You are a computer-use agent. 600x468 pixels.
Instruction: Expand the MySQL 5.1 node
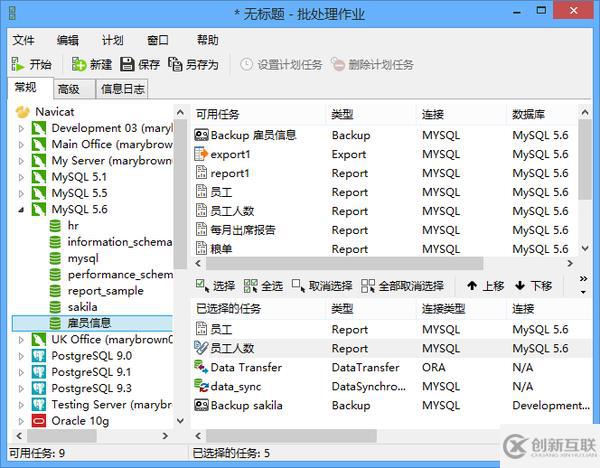click(x=21, y=177)
